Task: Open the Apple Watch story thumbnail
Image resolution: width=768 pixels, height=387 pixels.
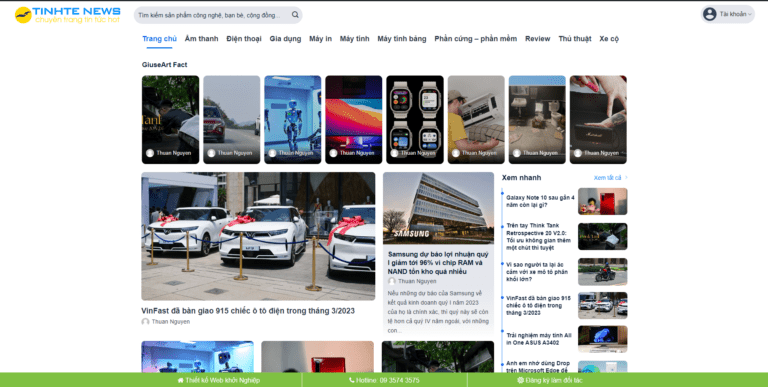Action: coord(415,120)
